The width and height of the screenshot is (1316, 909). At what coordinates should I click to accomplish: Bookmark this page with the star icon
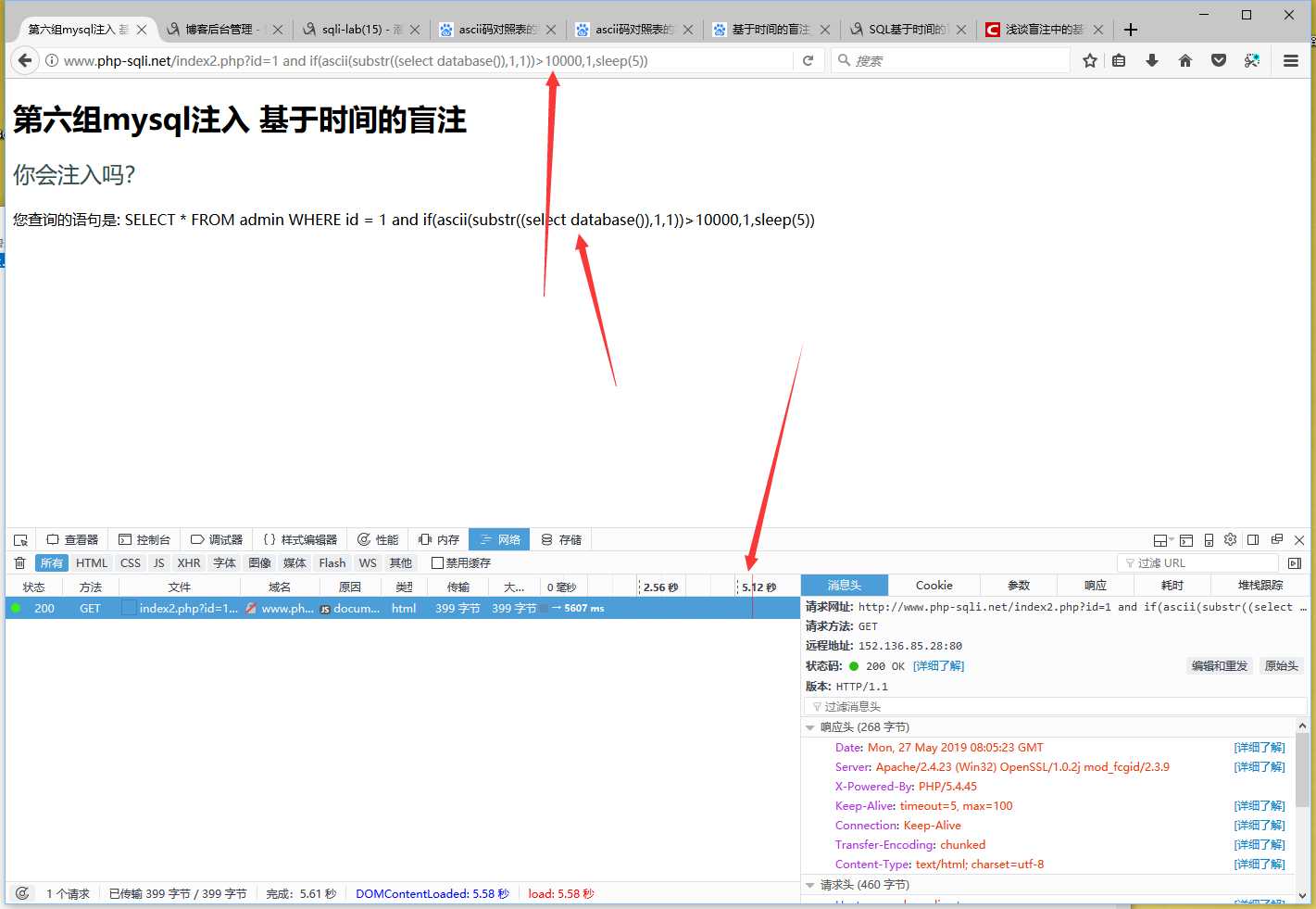1090,60
